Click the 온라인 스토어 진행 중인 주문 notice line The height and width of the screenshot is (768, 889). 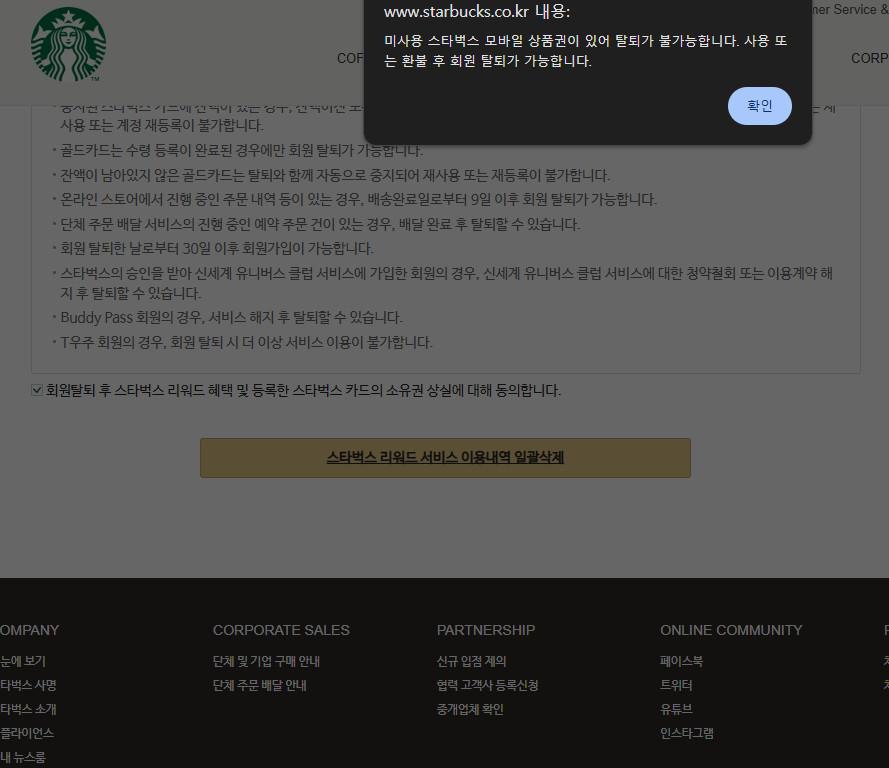(x=358, y=200)
